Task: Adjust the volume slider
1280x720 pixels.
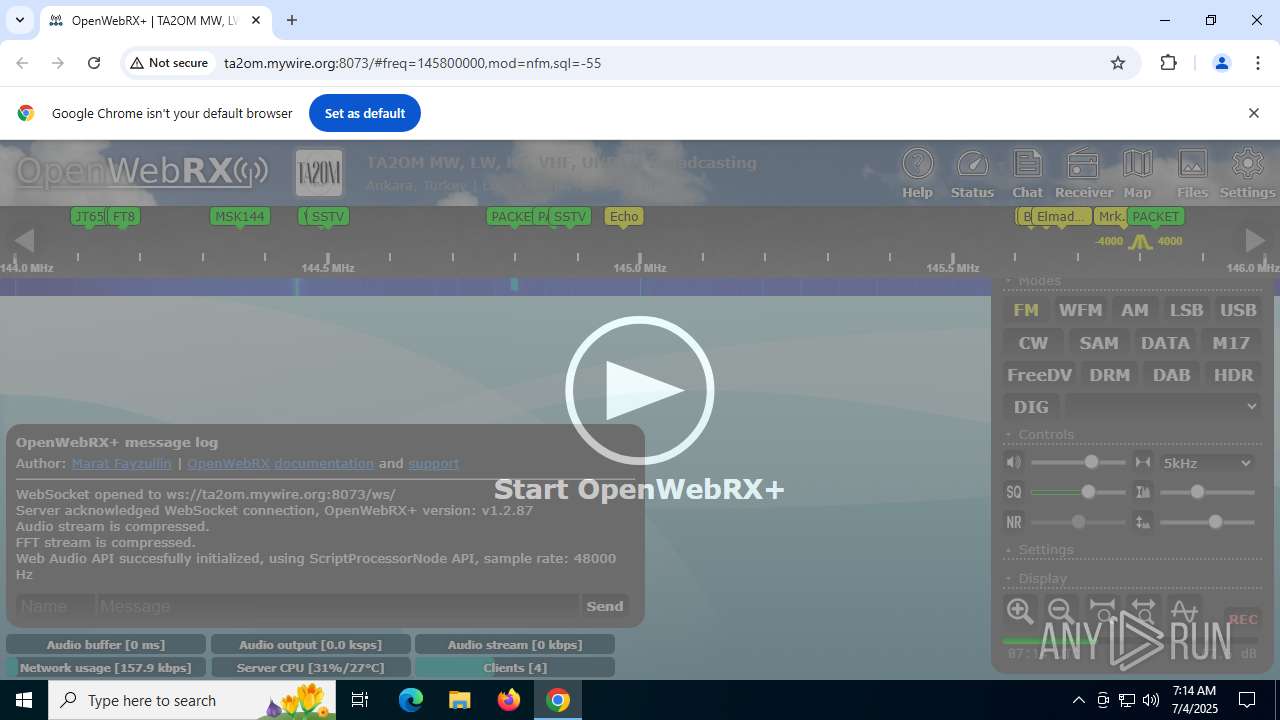Action: click(1077, 462)
